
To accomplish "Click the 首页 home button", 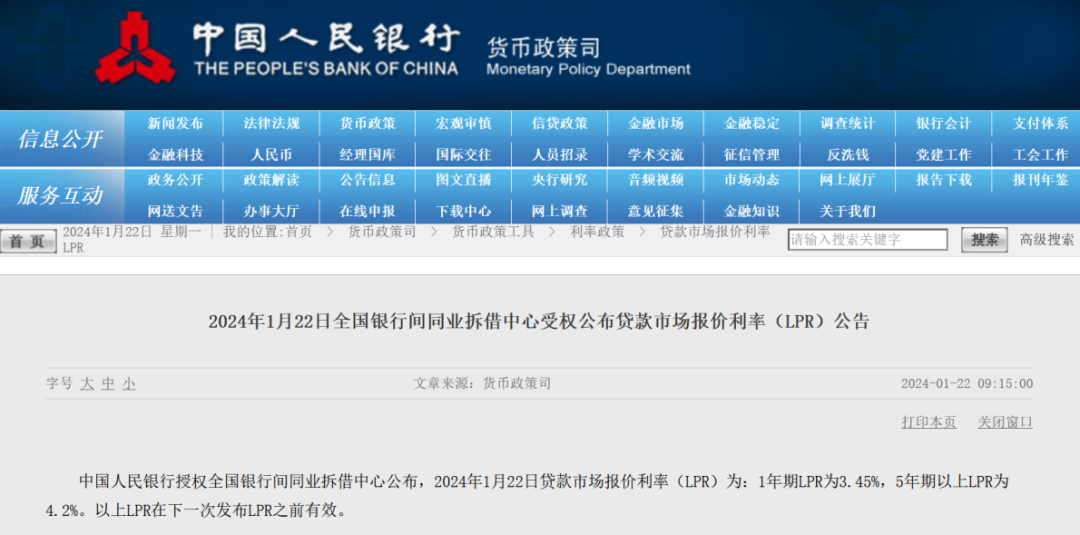I will click(x=28, y=241).
